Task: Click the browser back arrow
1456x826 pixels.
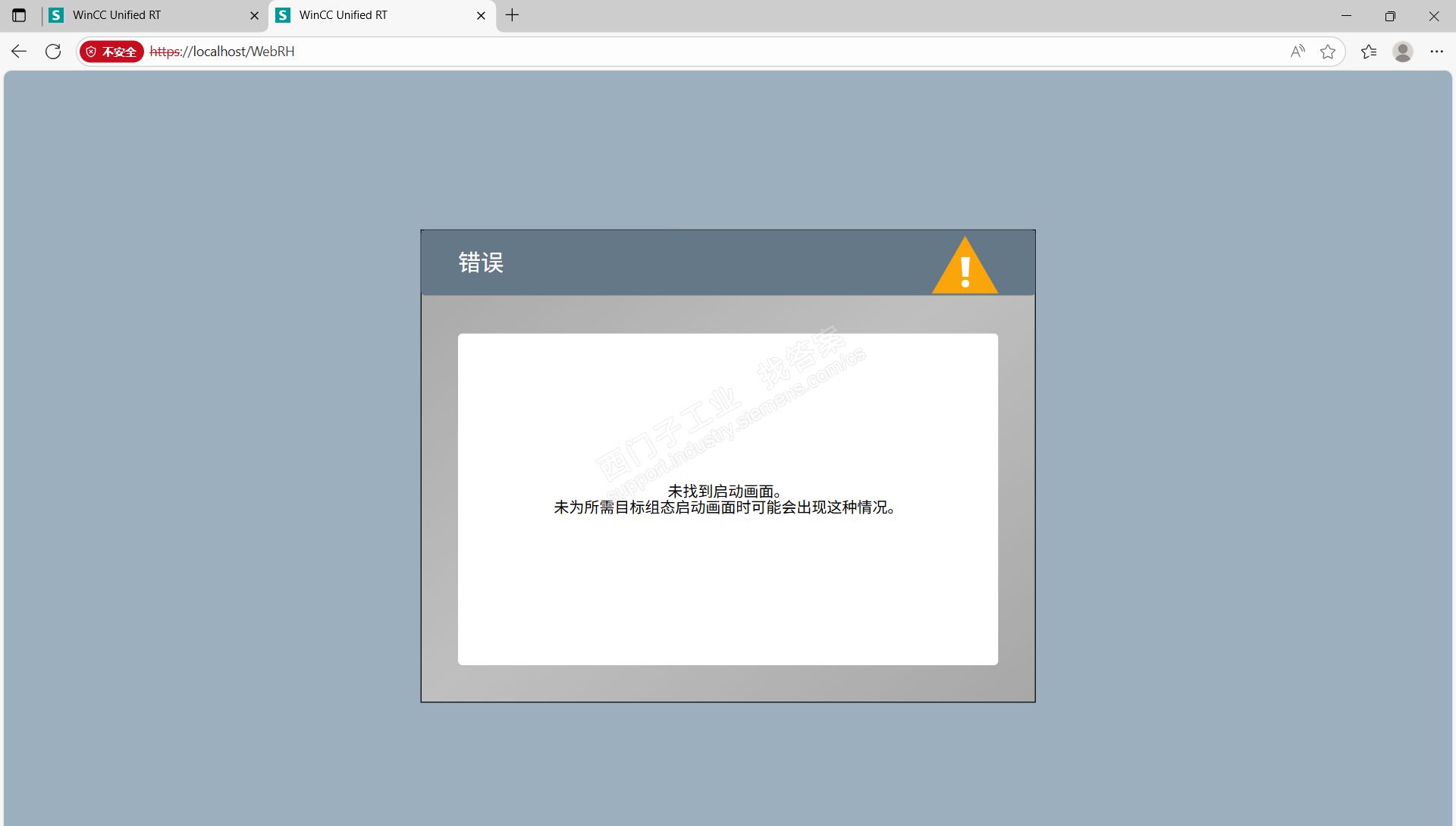Action: (x=19, y=52)
